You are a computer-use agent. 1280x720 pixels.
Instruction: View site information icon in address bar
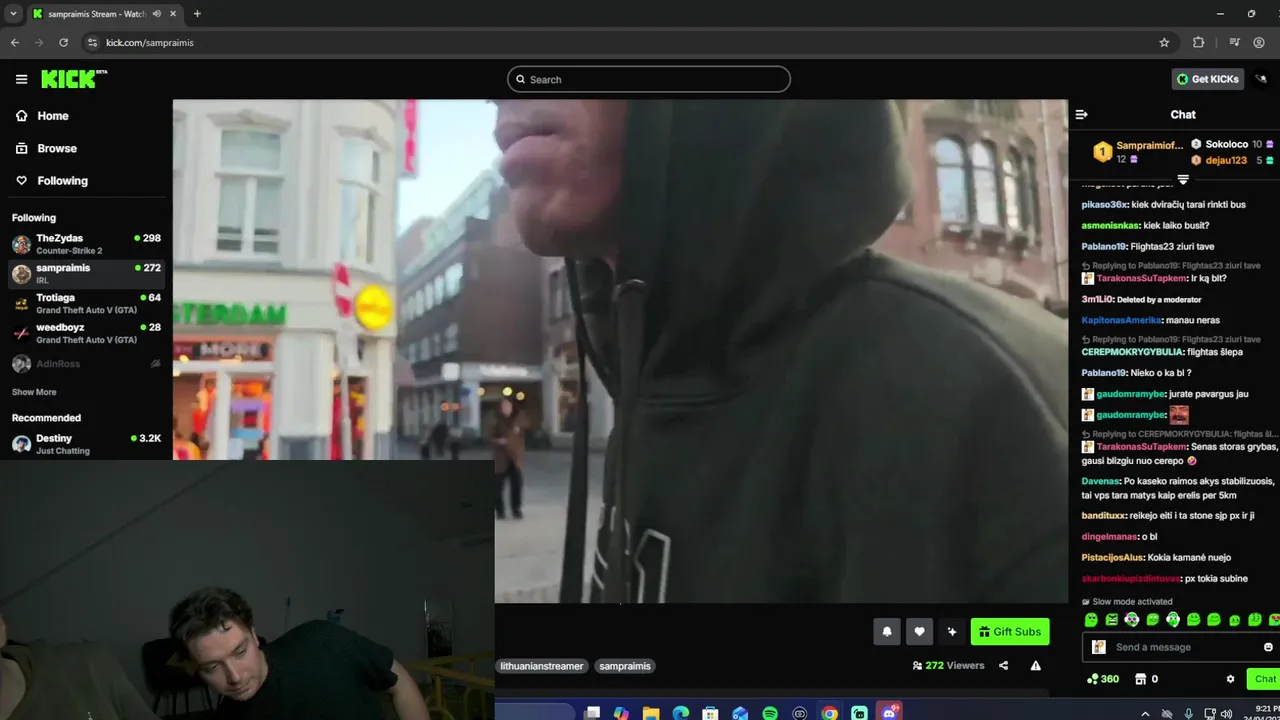click(x=93, y=43)
